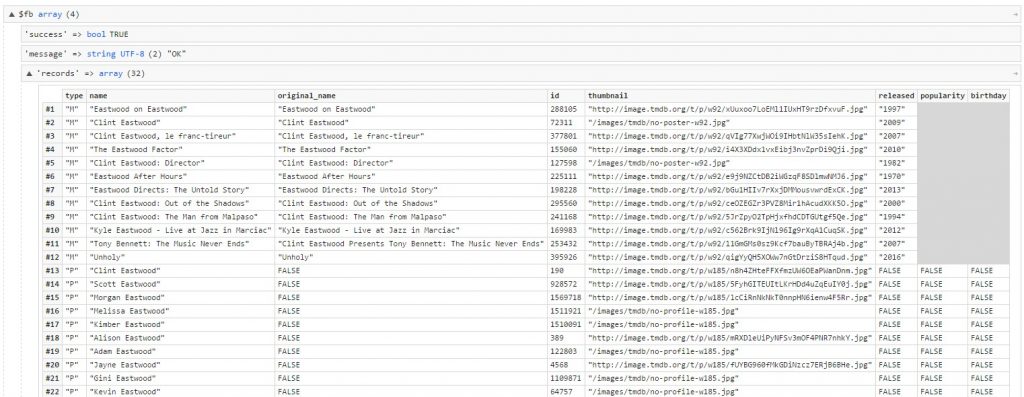Click id cell 395926
Viewport: 1024px width, 397px height.
click(x=566, y=257)
